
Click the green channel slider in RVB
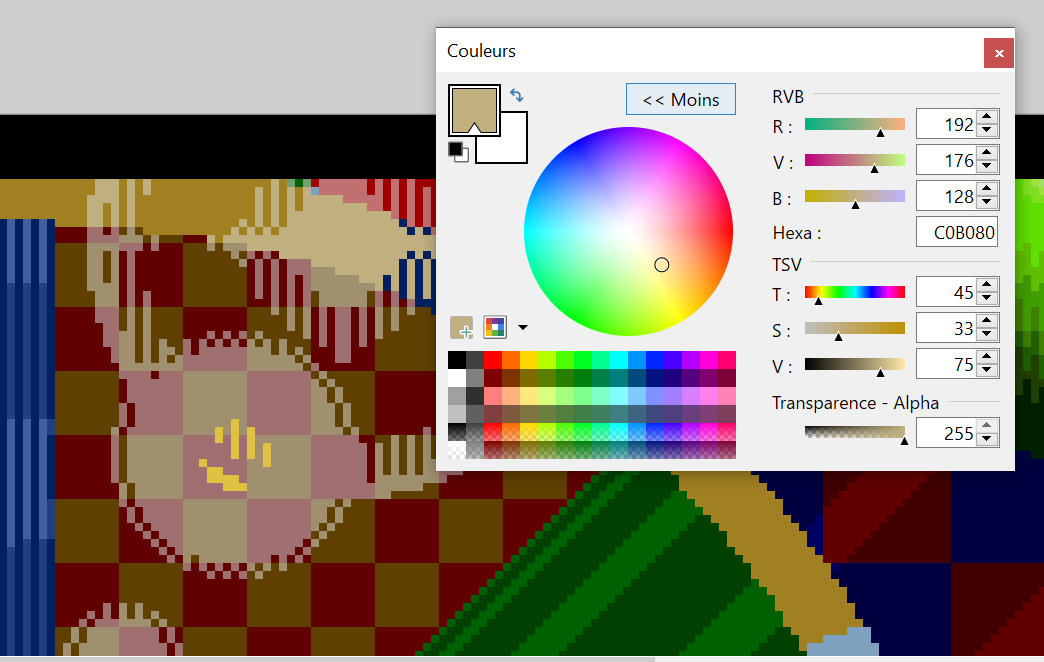pos(855,161)
